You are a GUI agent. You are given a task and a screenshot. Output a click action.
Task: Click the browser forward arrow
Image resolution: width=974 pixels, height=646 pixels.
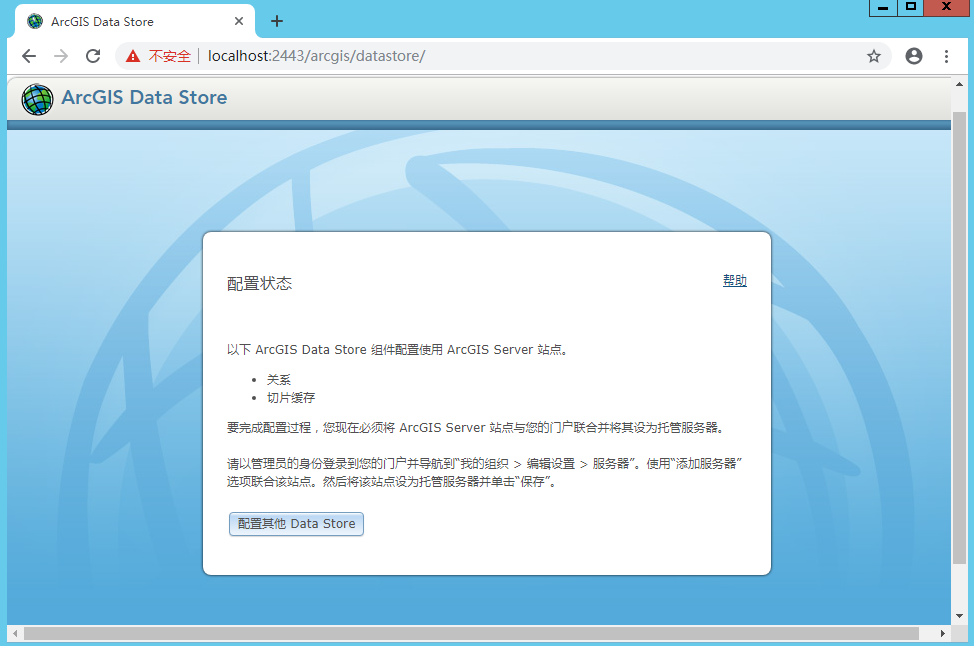pyautogui.click(x=61, y=56)
